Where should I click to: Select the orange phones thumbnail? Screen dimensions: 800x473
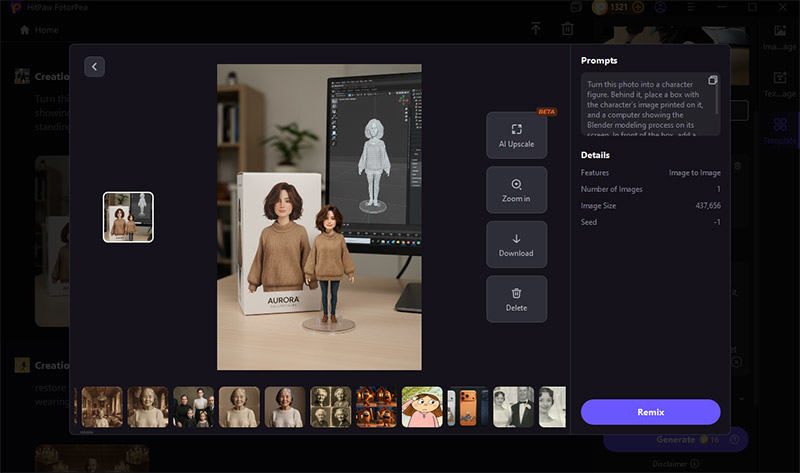pos(468,407)
